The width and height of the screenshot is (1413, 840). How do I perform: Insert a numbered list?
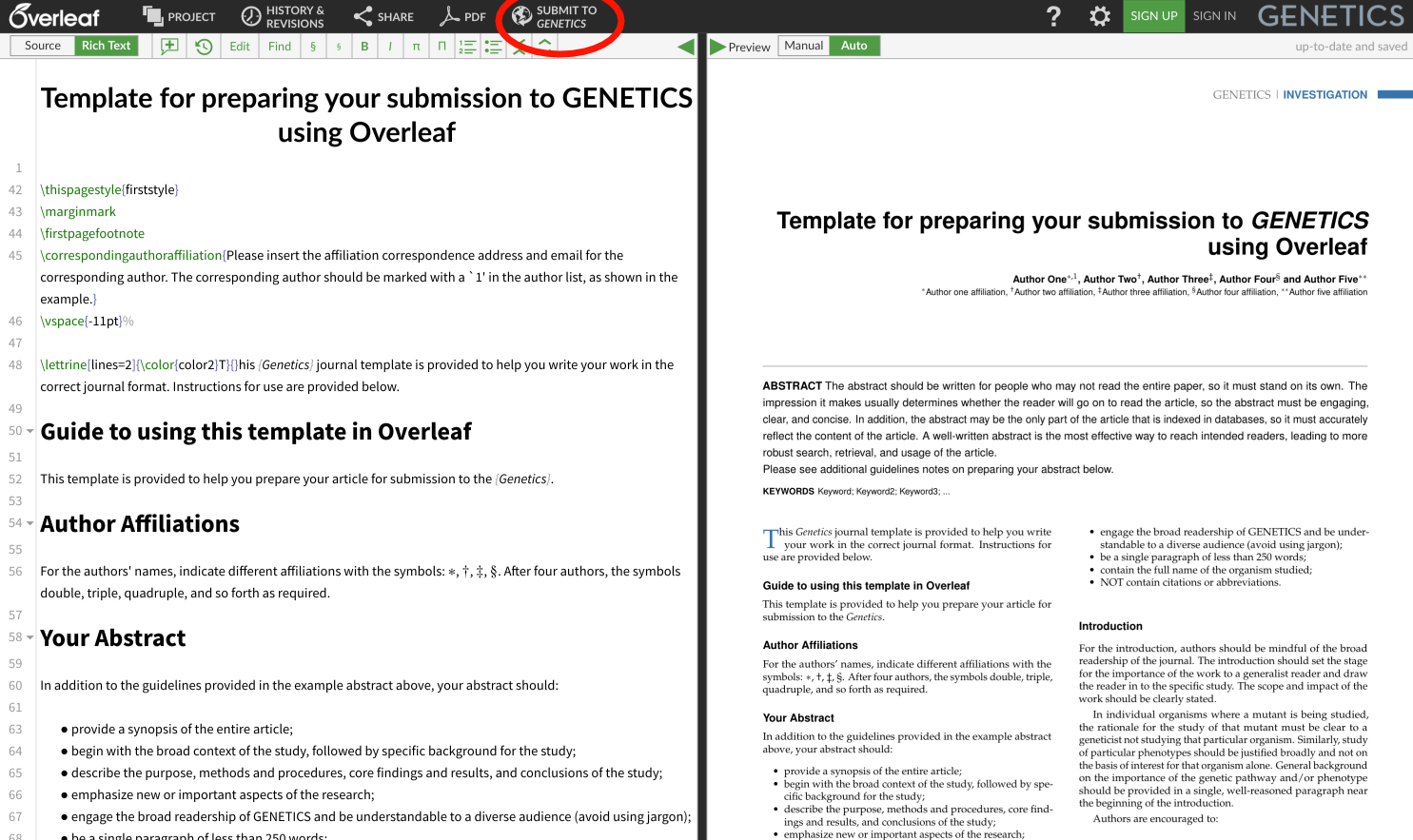[467, 46]
